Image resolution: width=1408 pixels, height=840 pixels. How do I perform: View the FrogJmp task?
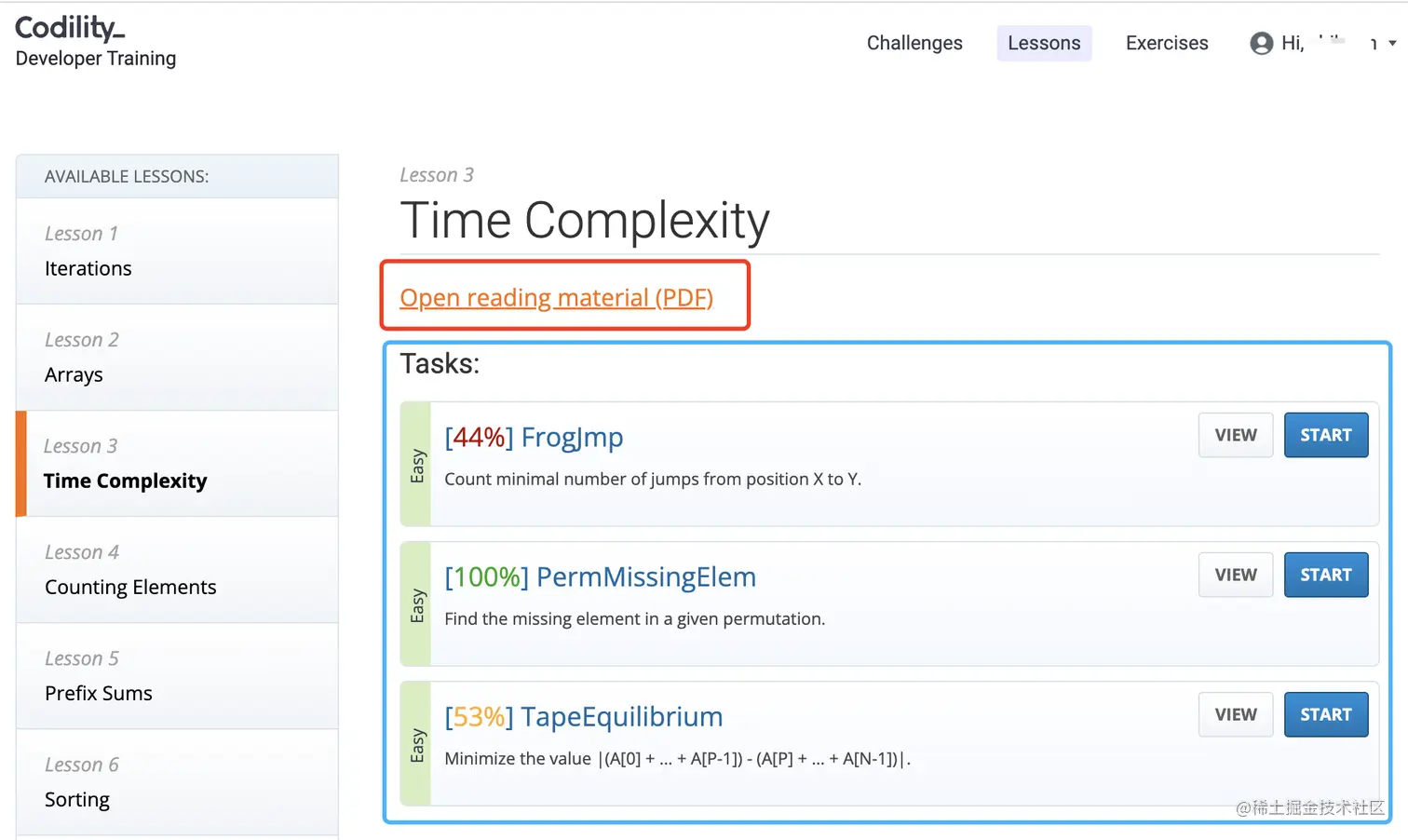click(x=1236, y=435)
